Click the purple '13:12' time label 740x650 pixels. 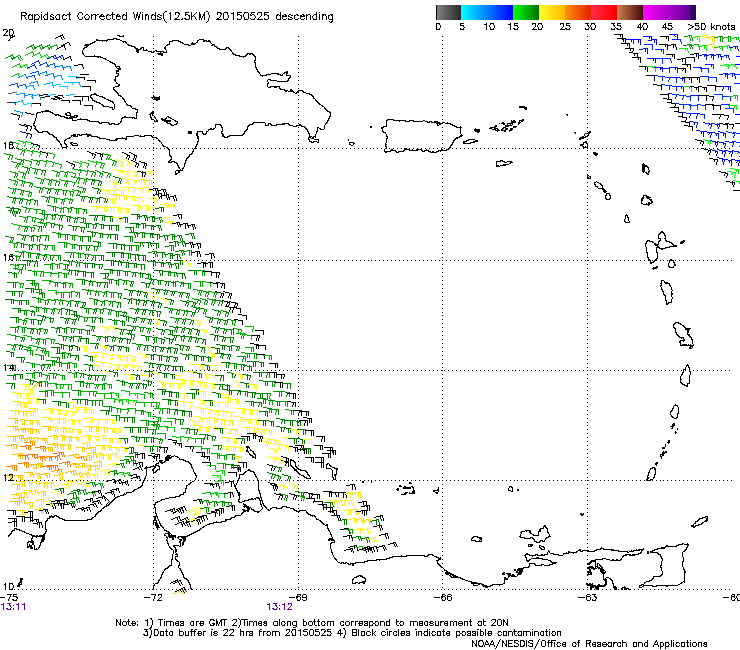tap(279, 607)
